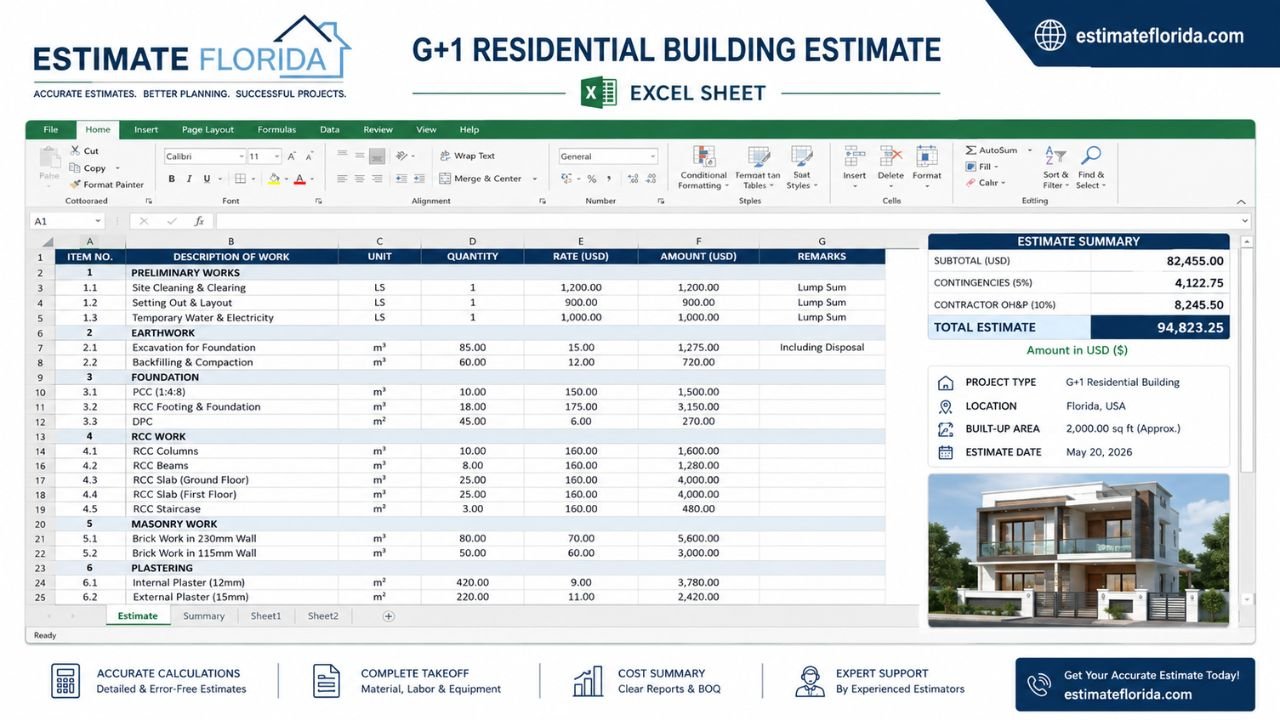Open the Font Color dropdown arrow
Viewport: 1280px width, 720px height.
[x=312, y=180]
